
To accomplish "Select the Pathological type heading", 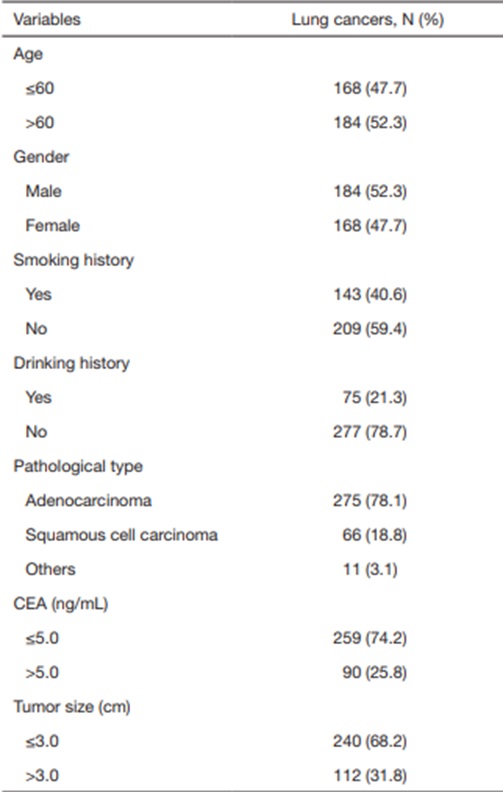I will click(78, 466).
